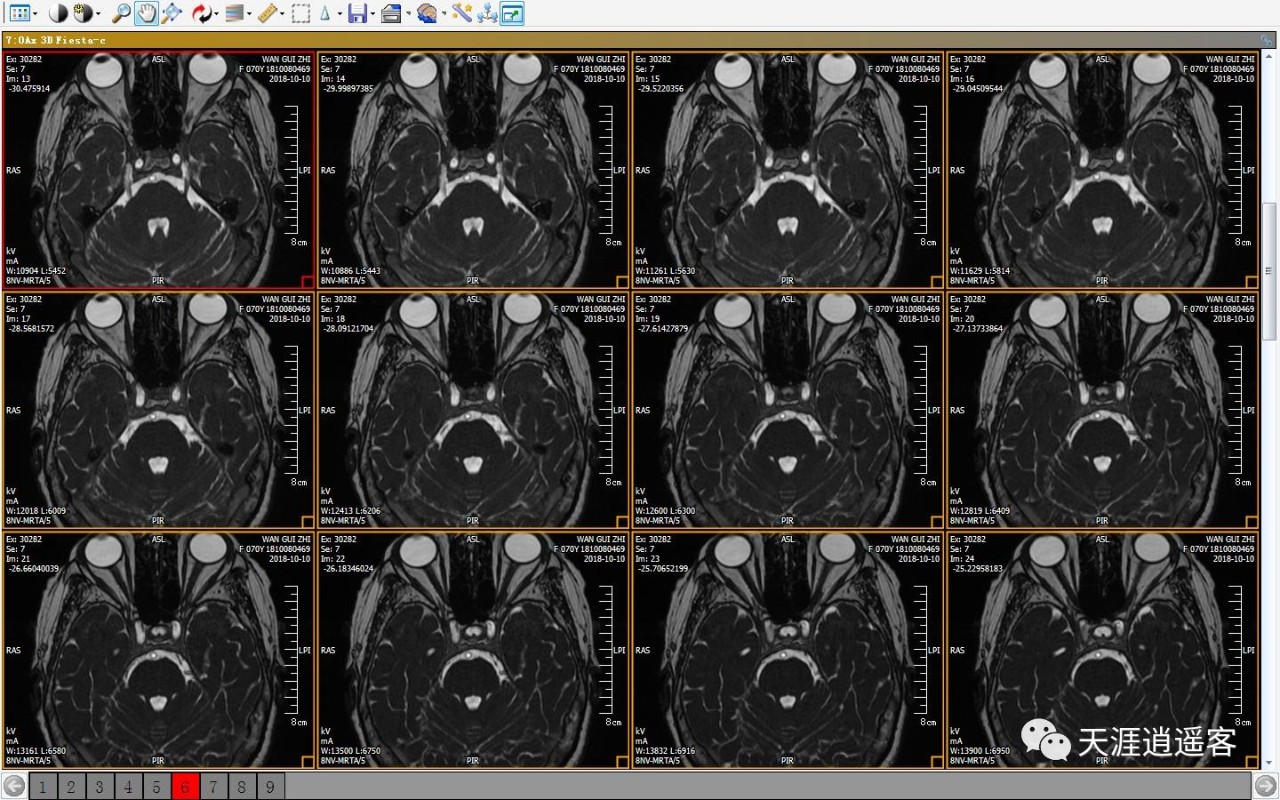Go to page 4 tab

pos(128,786)
